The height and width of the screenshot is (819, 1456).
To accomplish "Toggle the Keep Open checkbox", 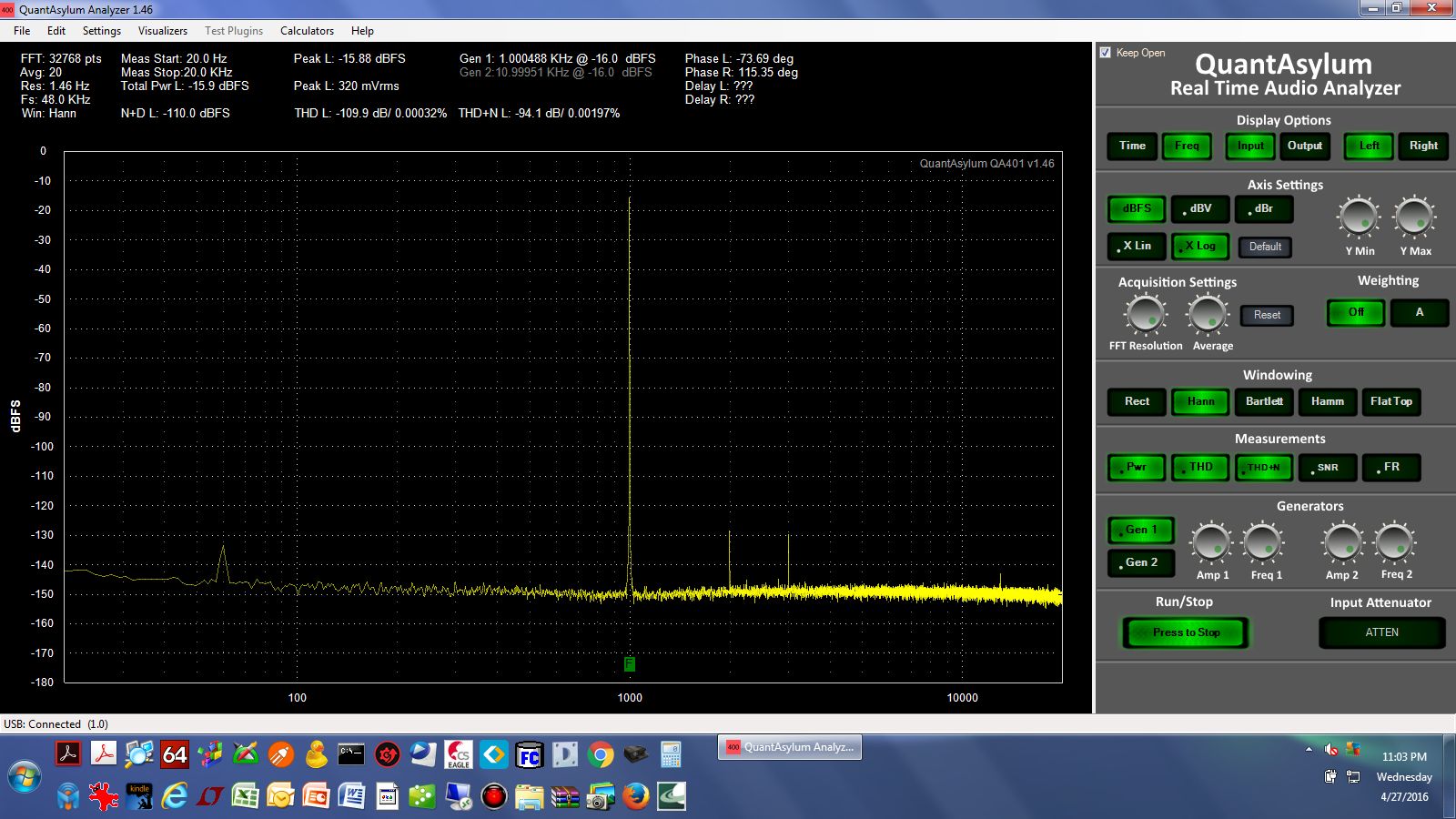I will click(x=1105, y=53).
